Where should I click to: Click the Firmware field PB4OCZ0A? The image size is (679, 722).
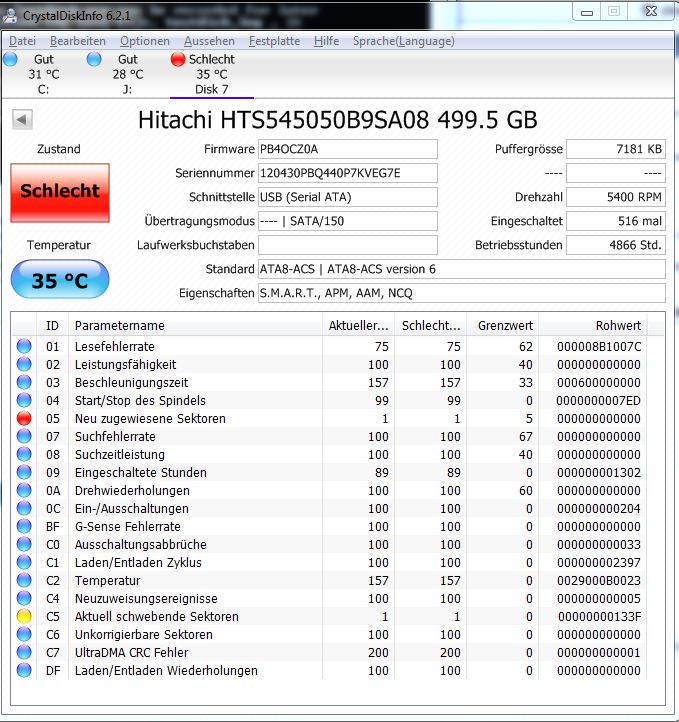(348, 149)
